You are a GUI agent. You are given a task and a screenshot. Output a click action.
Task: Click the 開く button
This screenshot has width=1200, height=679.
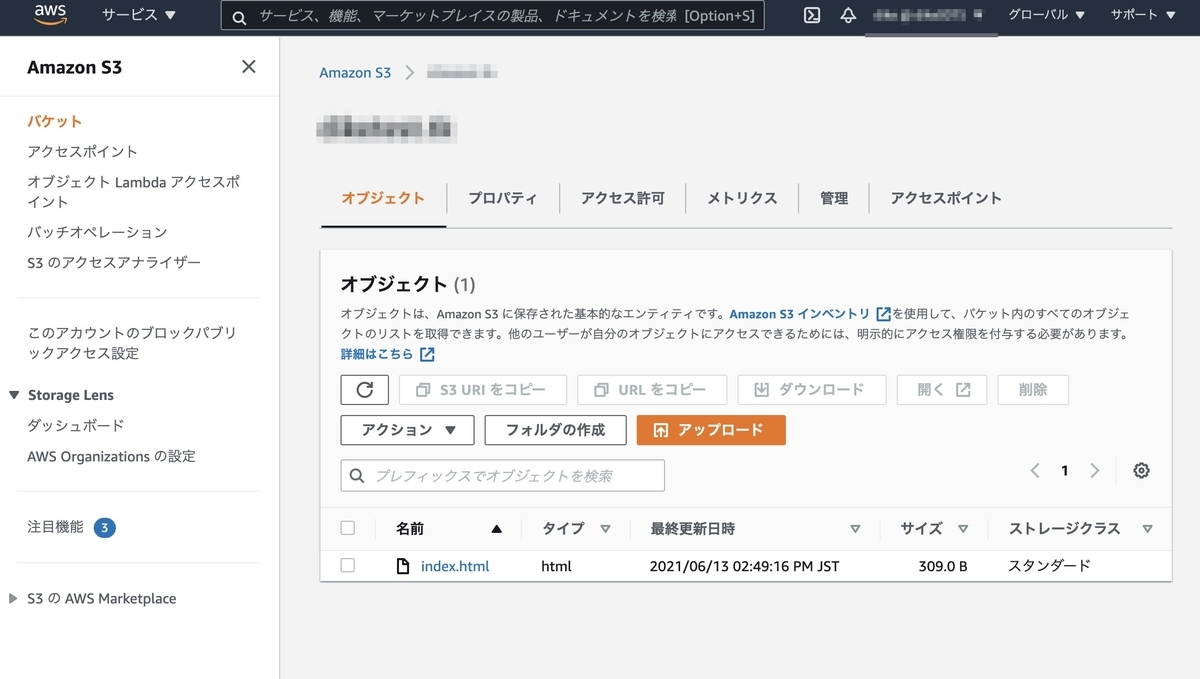point(942,390)
